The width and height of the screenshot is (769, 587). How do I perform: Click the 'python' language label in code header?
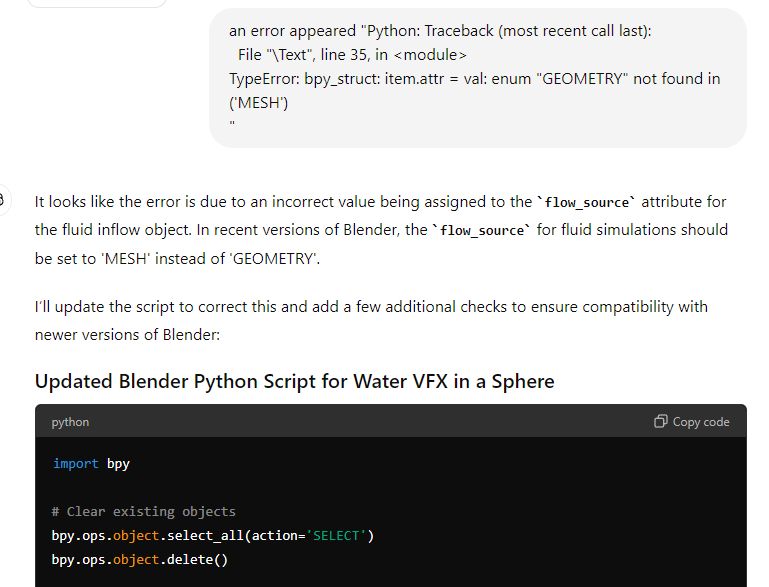[x=70, y=422]
